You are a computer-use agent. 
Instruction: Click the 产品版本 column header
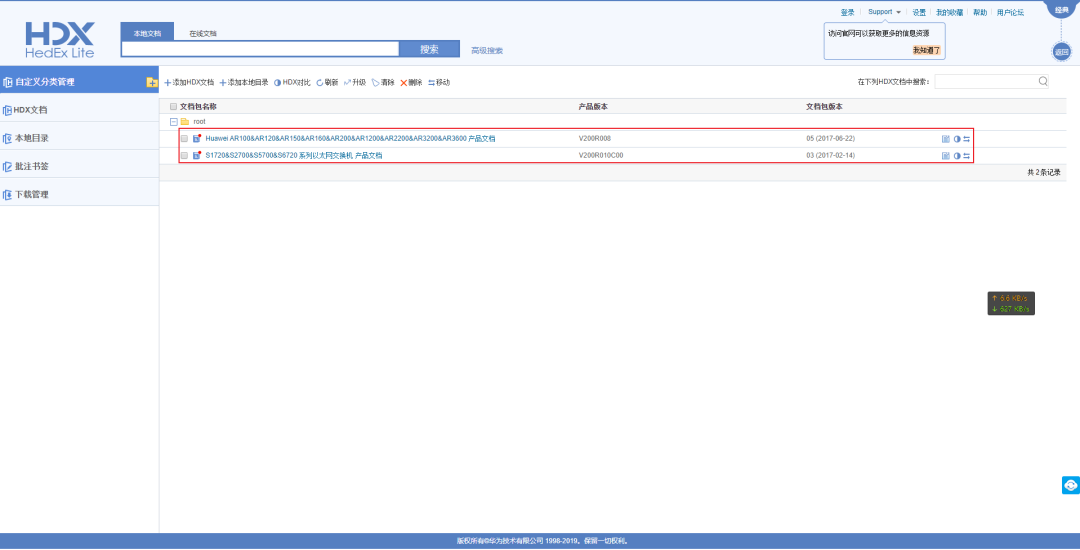[593, 107]
